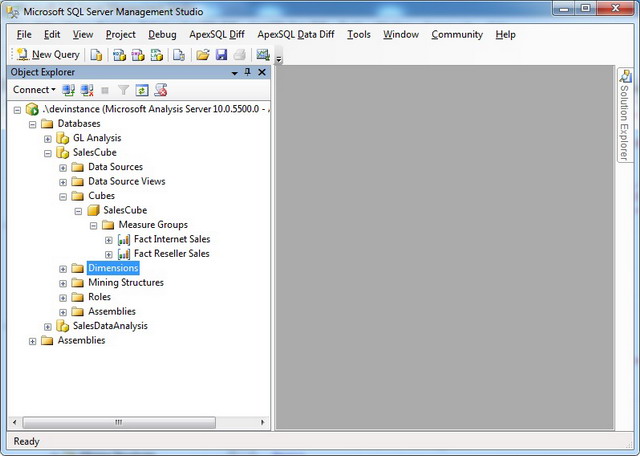
Task: Open the ApexSQL Data Diff menu
Action: click(x=296, y=35)
